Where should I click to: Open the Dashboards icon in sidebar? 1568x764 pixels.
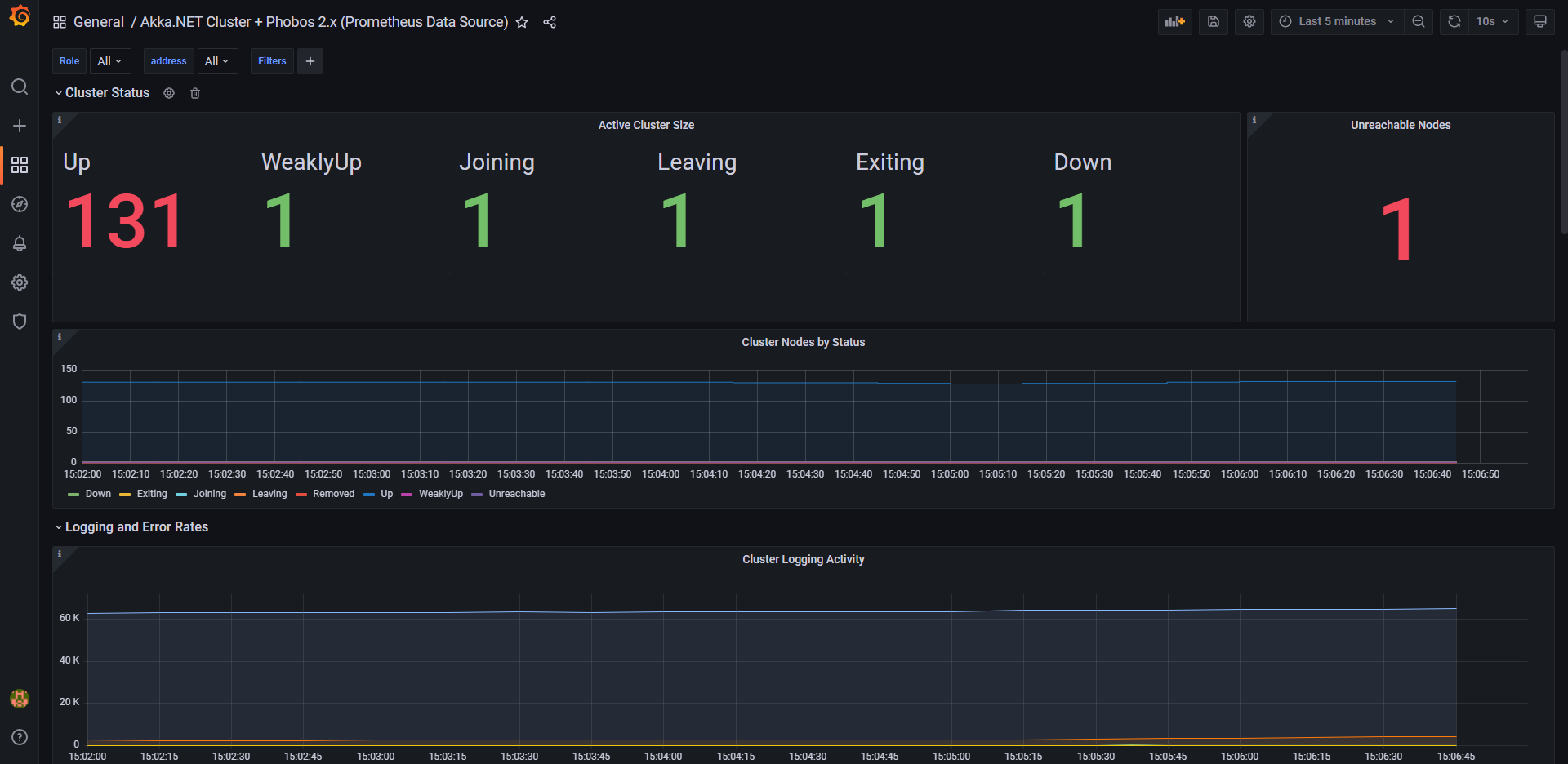point(20,165)
